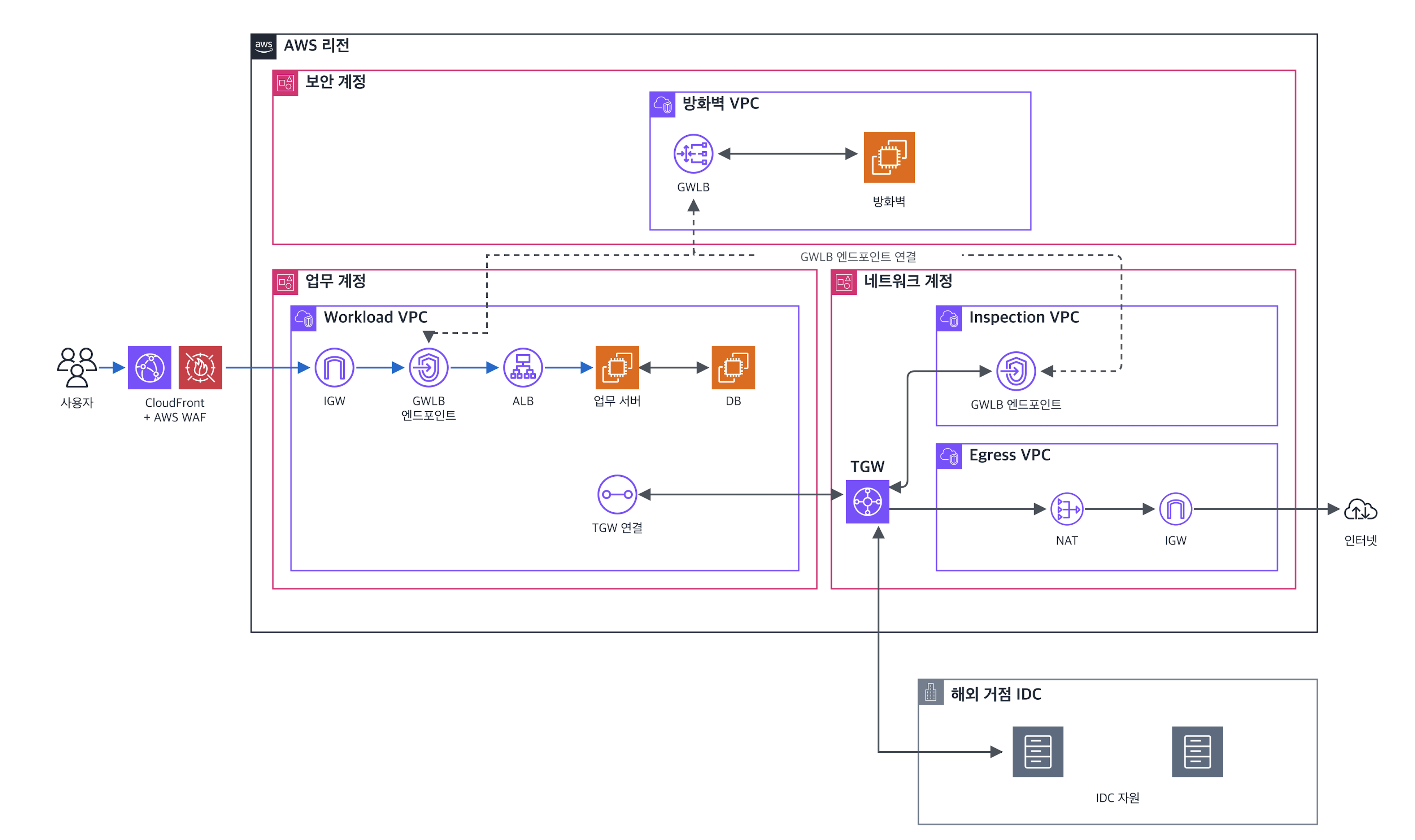Select the Workload VPC cloud badge icon
Screen dimensions: 1415x840
[x=304, y=318]
